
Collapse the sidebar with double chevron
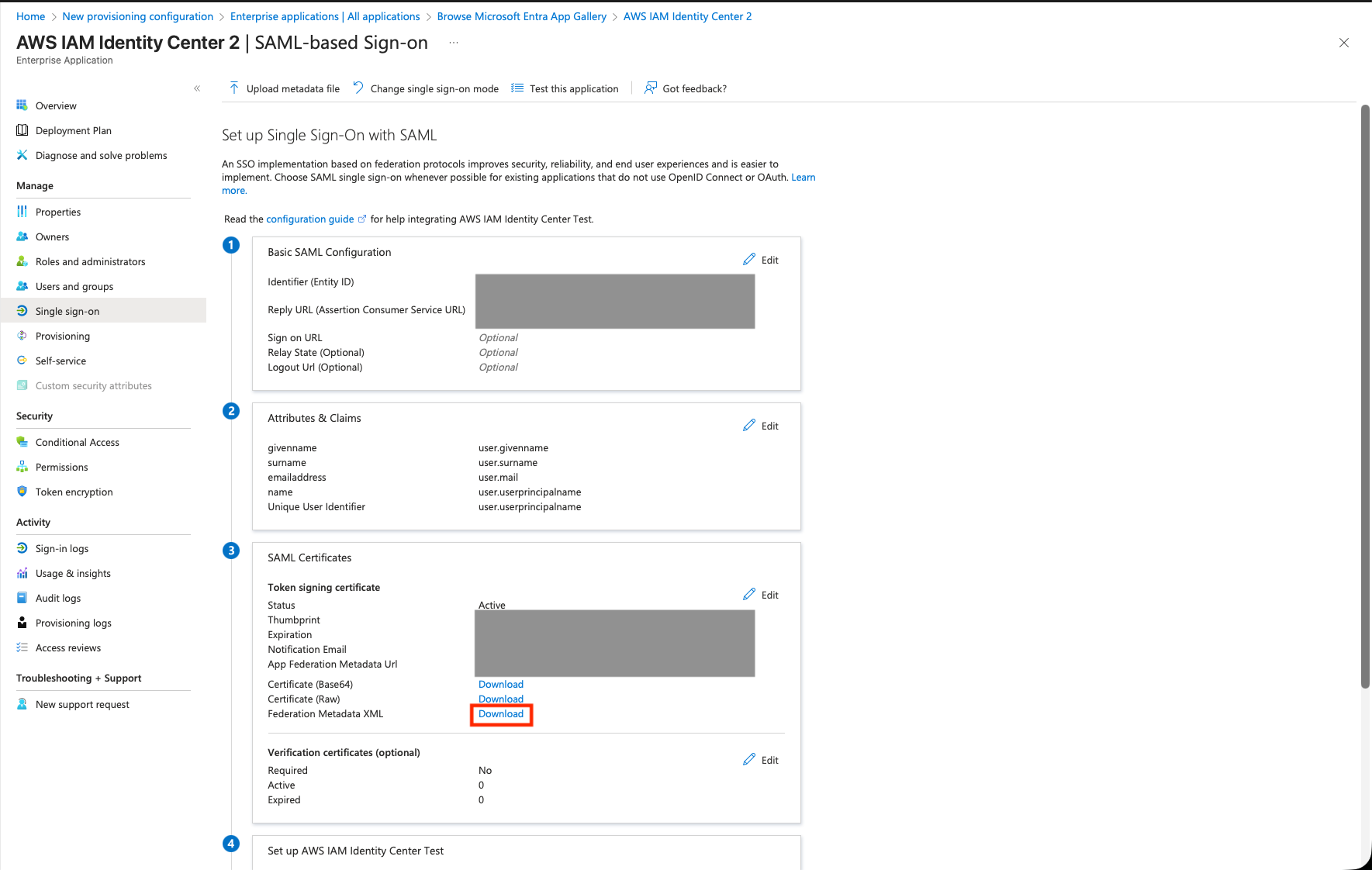point(197,88)
